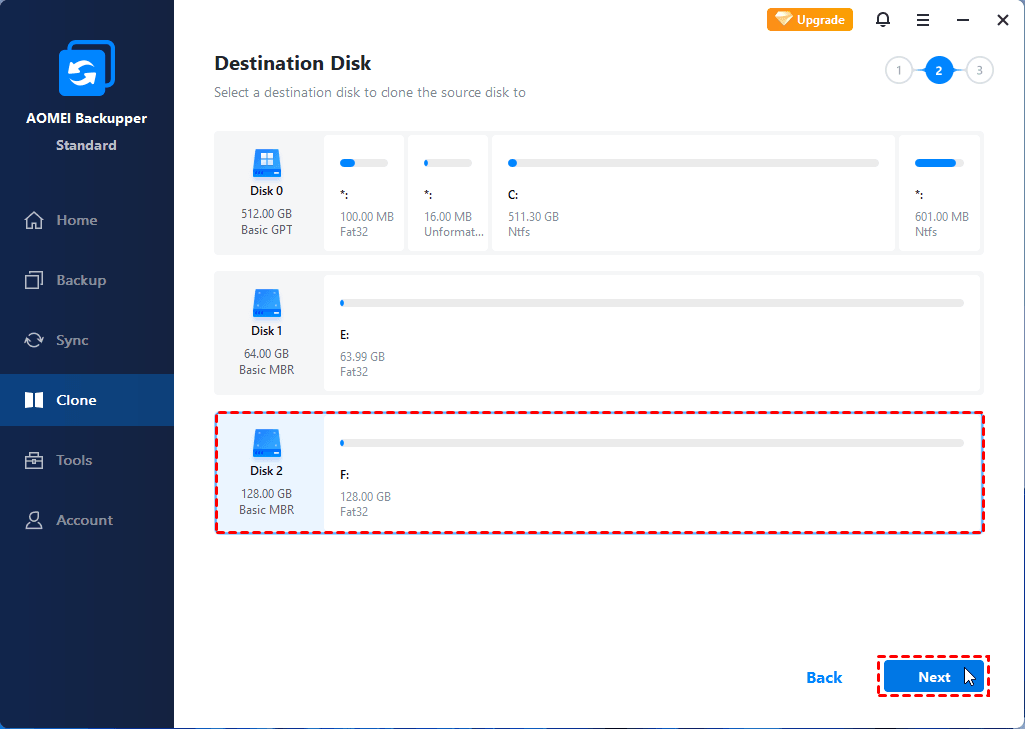Select the 100.00 MB Fat32 partition on Disk 0
Image resolution: width=1025 pixels, height=729 pixels.
(364, 193)
